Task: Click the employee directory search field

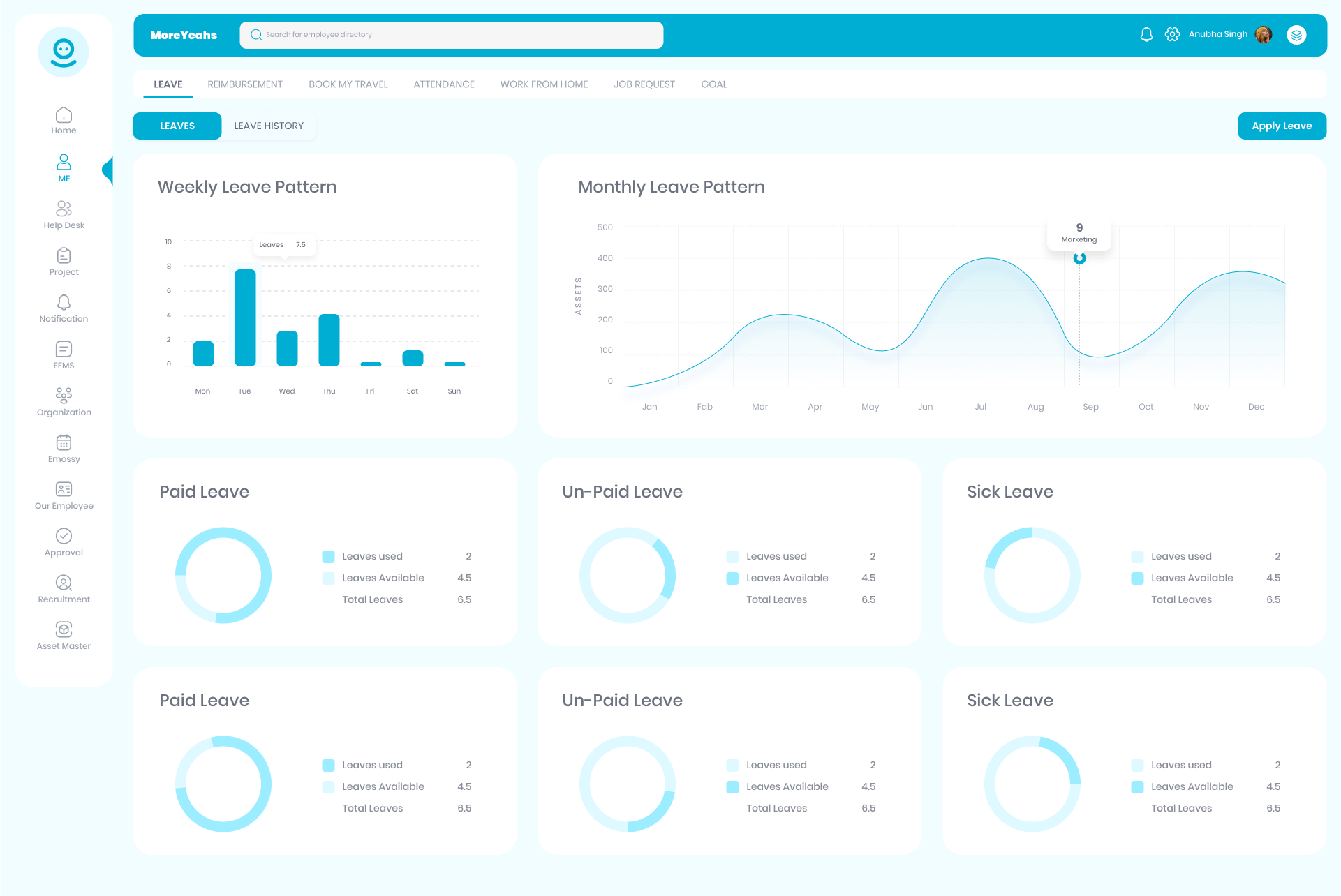Action: pos(451,34)
